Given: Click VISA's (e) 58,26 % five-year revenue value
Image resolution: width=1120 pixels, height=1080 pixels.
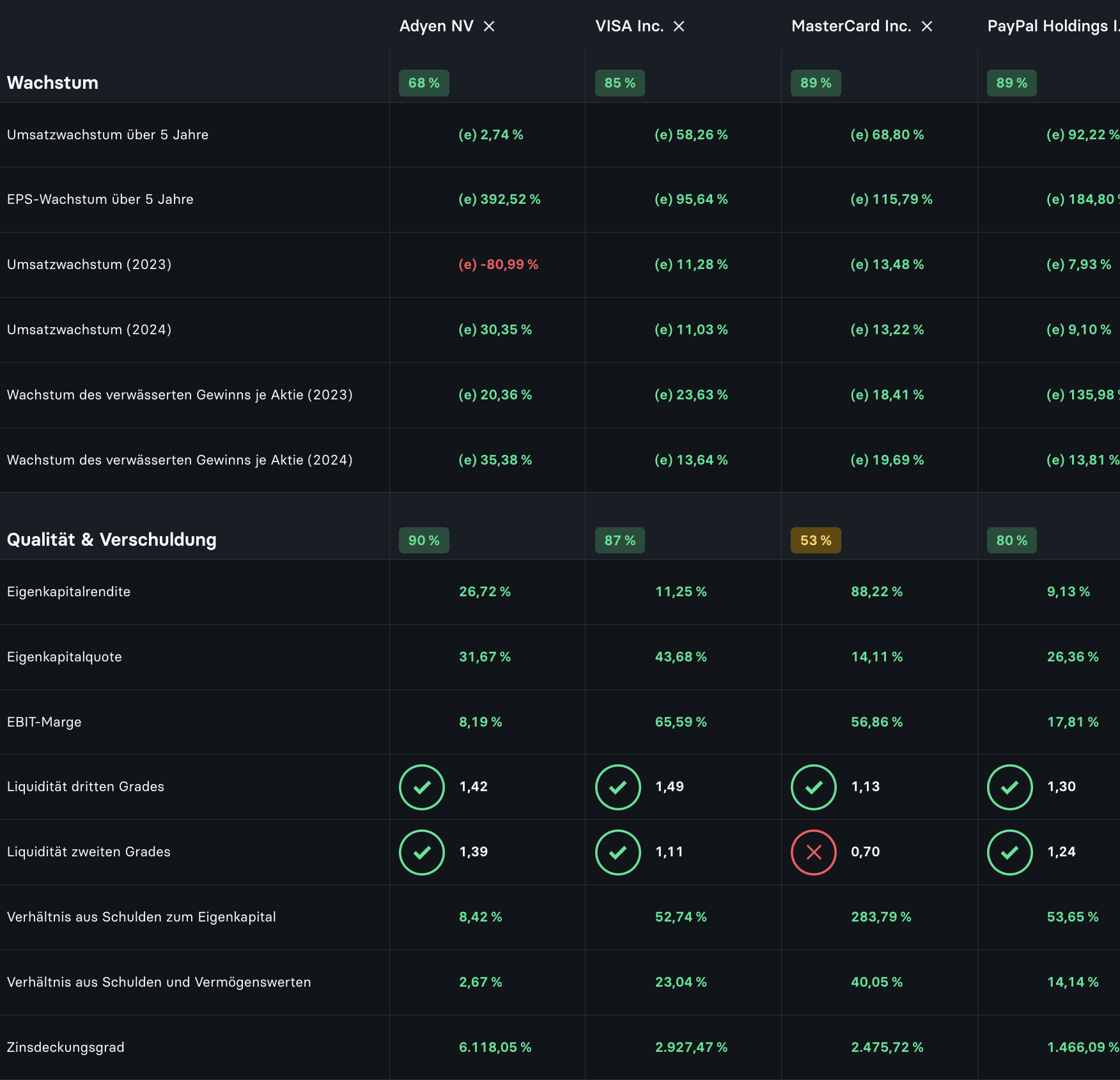Looking at the screenshot, I should click(x=692, y=135).
